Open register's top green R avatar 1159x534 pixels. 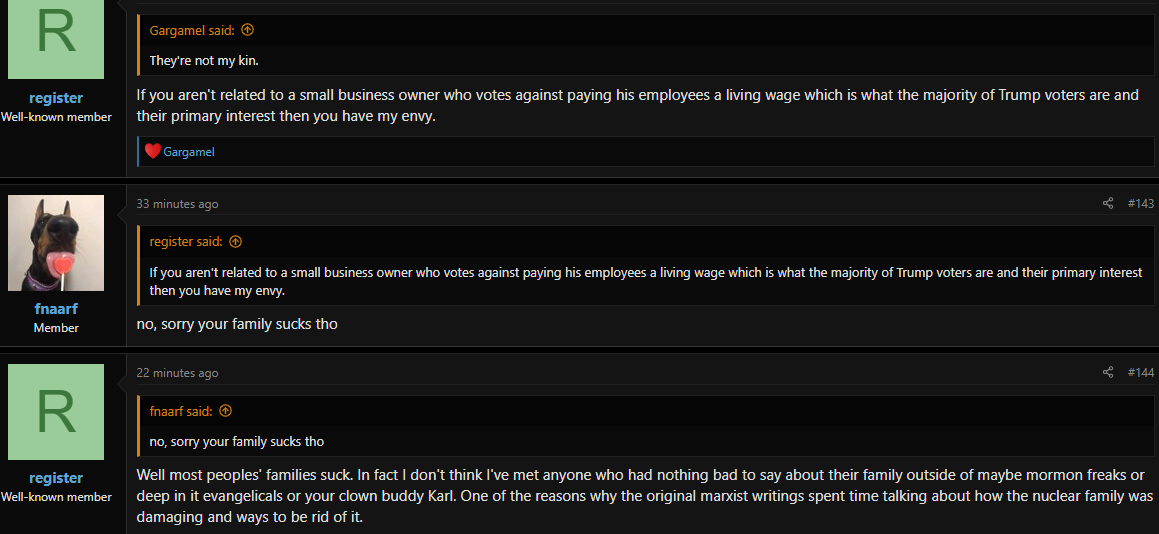point(56,38)
